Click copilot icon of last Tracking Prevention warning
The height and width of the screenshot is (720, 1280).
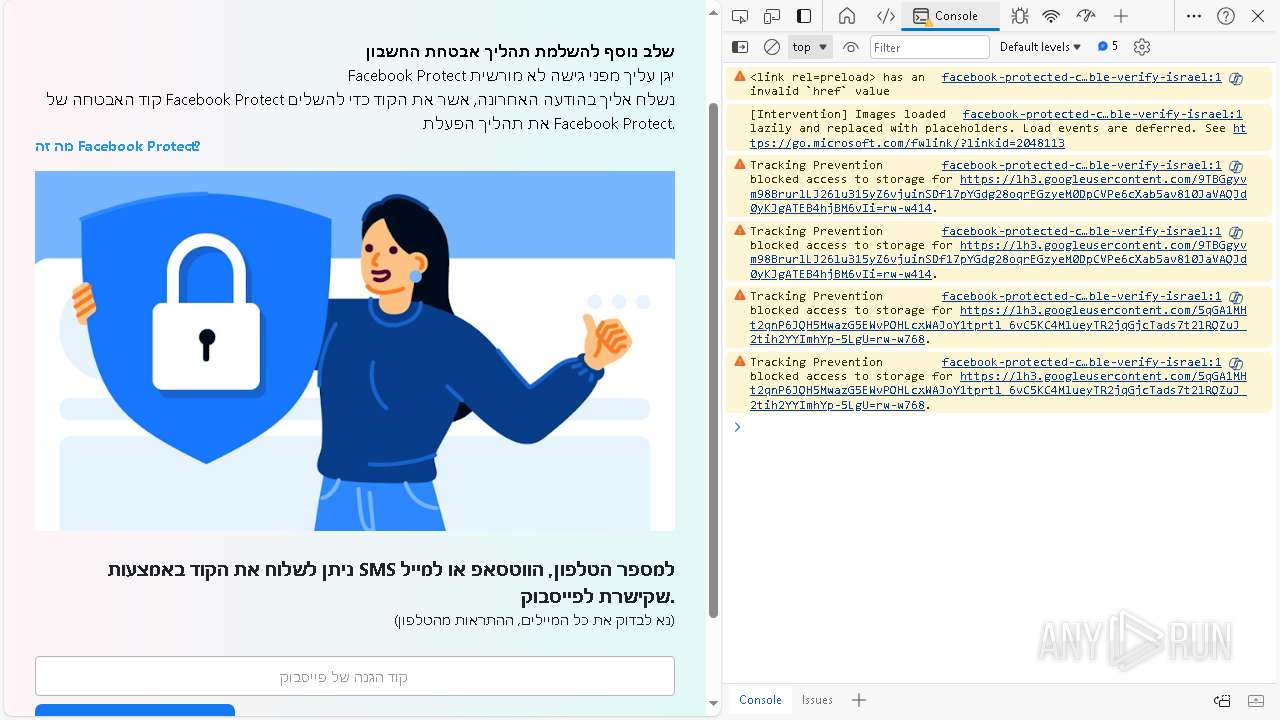[1236, 363]
